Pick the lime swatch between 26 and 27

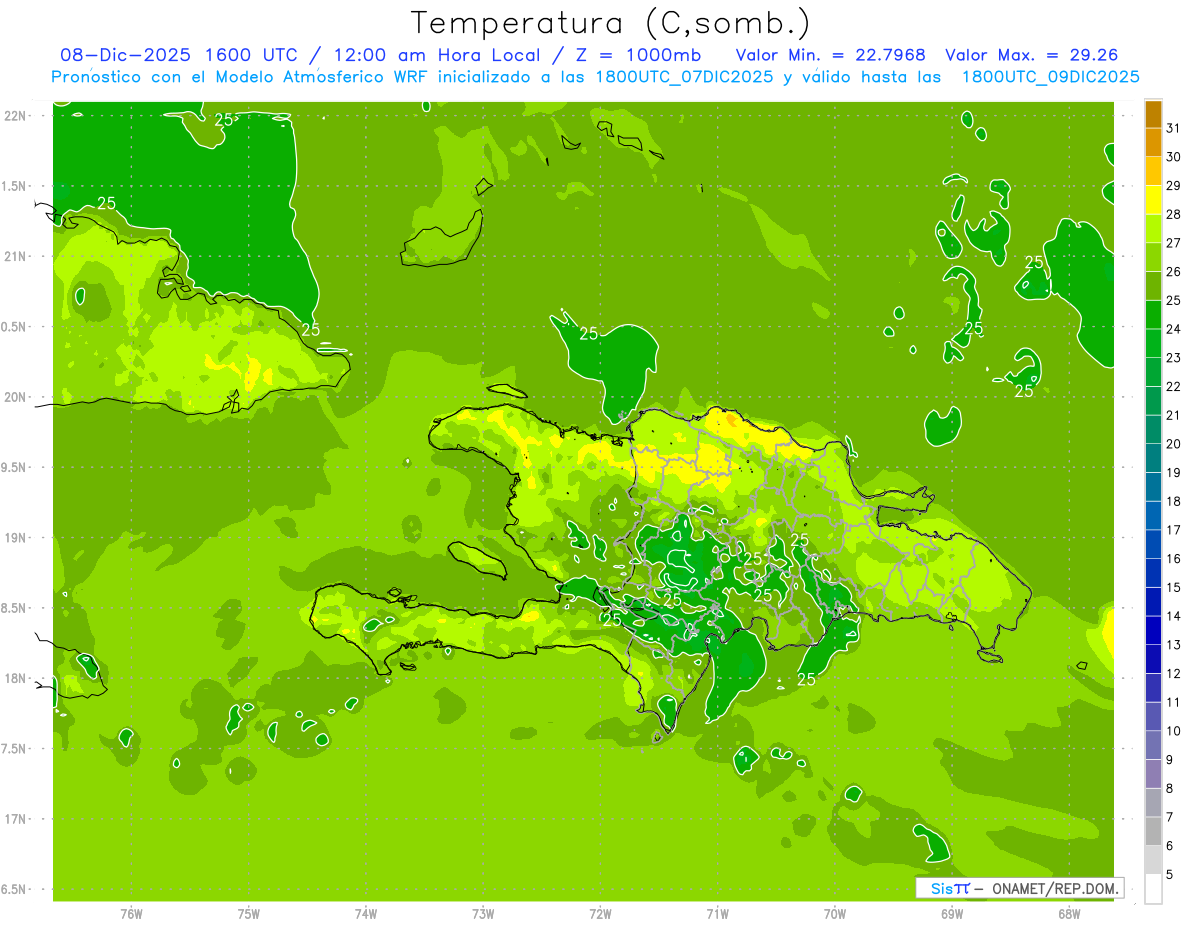(1153, 257)
